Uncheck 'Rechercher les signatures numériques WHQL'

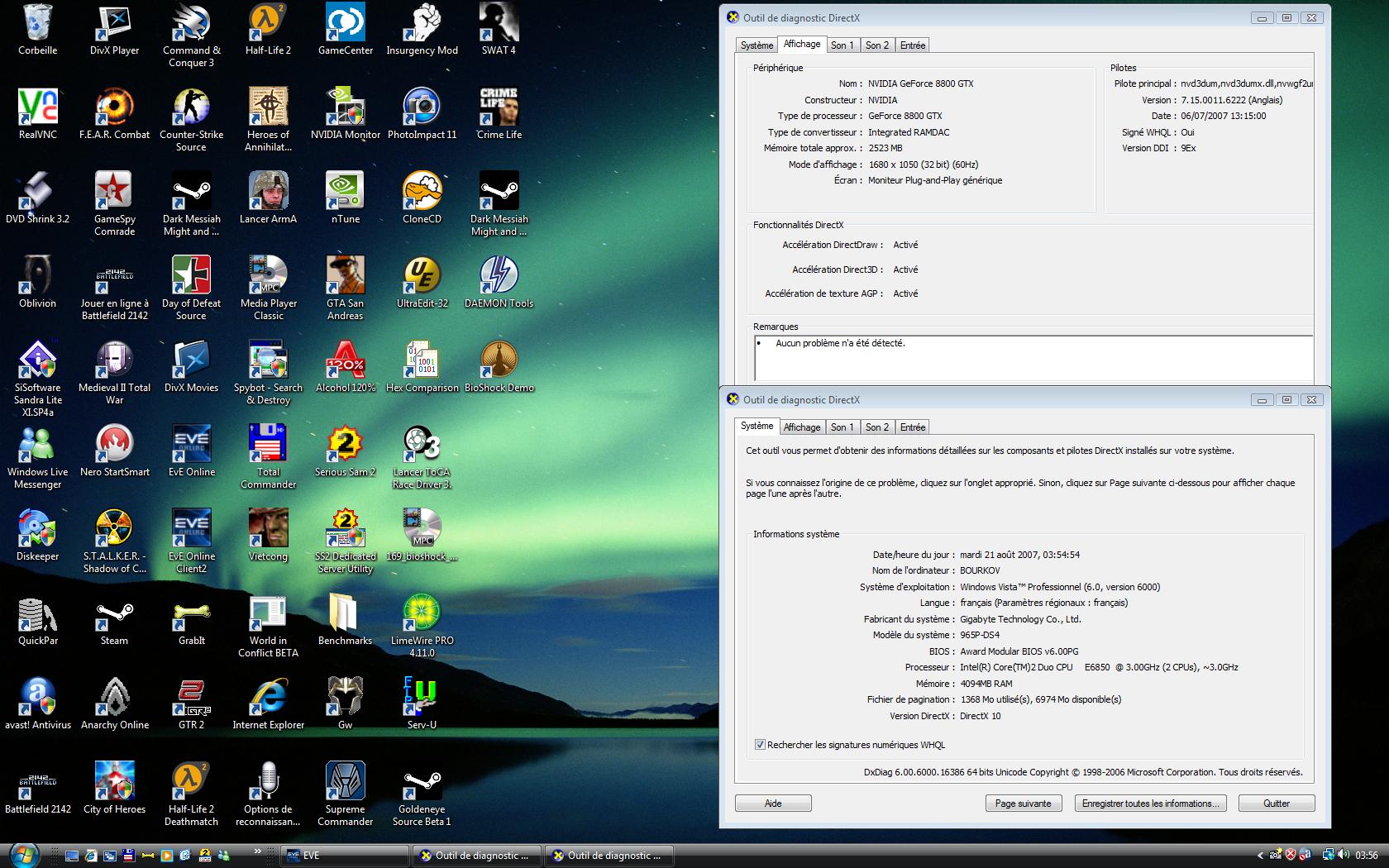[x=760, y=745]
